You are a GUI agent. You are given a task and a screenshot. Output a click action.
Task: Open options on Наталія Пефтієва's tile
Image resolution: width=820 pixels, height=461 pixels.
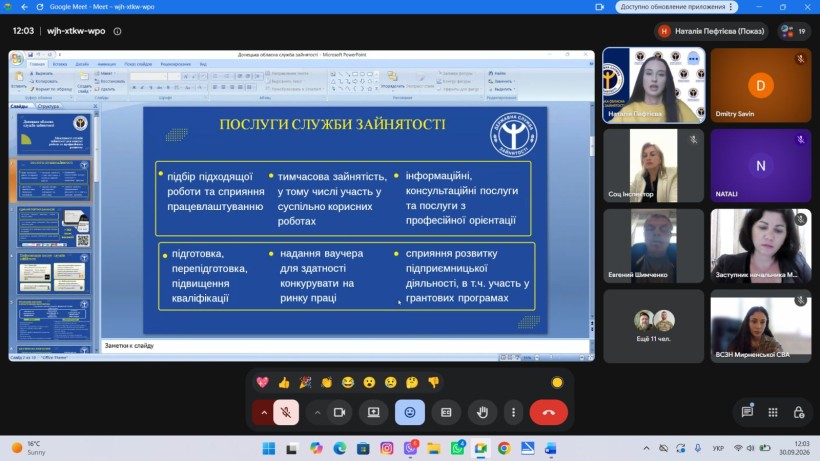click(x=693, y=59)
